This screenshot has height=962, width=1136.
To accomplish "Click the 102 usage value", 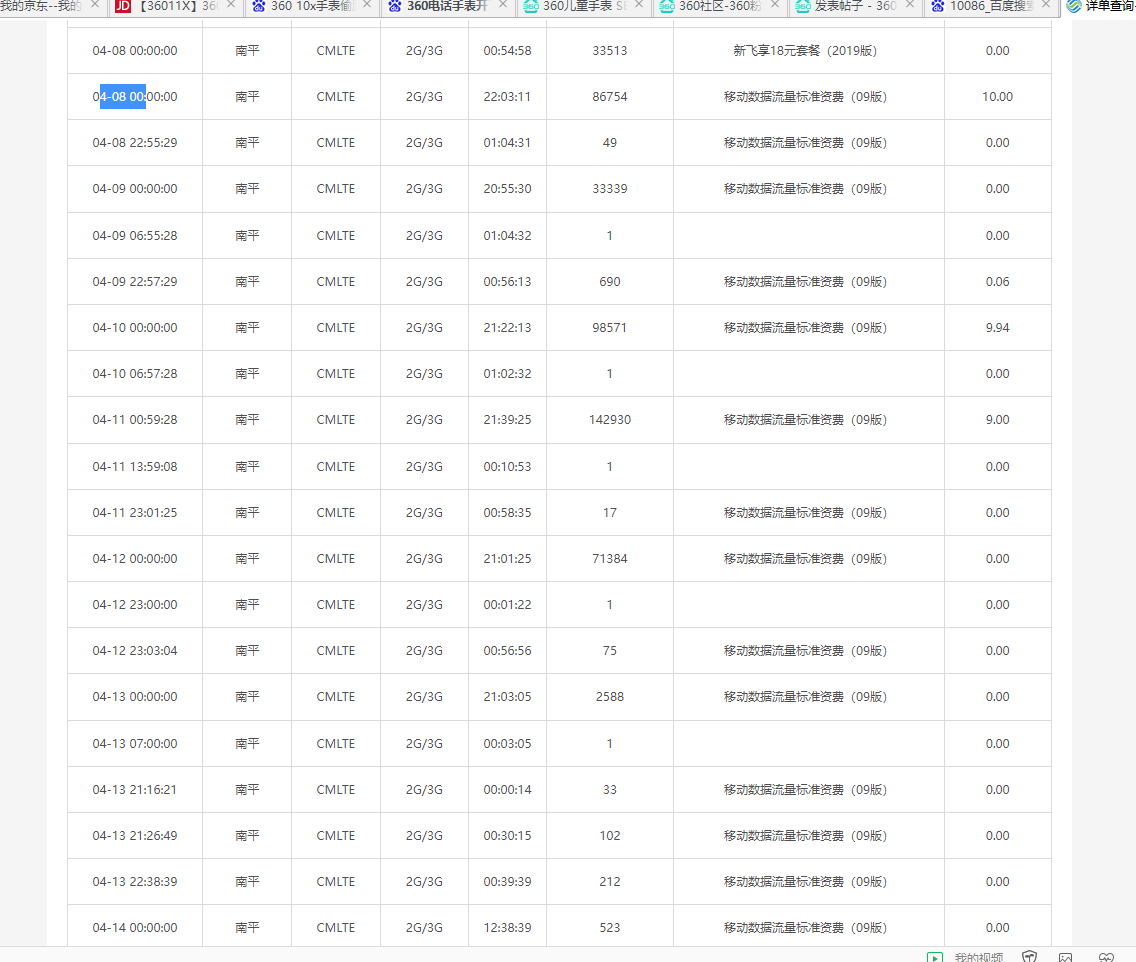I will 610,835.
